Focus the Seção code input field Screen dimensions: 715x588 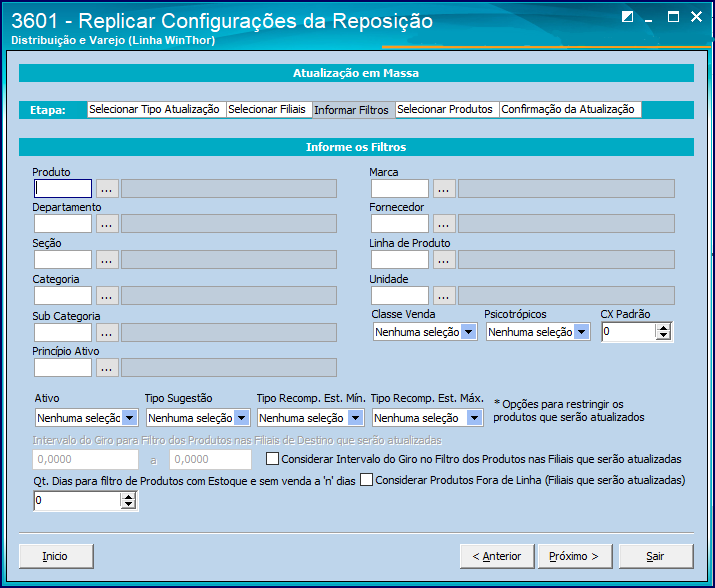[63, 260]
